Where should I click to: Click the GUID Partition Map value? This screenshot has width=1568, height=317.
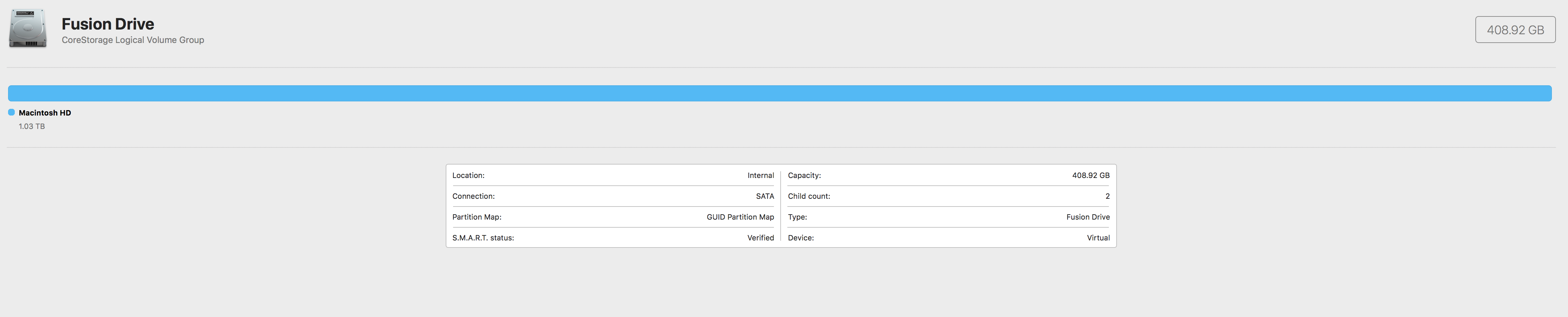pyautogui.click(x=740, y=217)
